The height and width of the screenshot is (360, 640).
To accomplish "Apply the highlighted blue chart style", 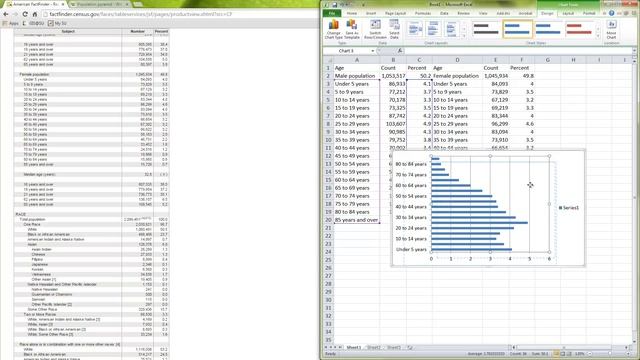I will click(517, 29).
